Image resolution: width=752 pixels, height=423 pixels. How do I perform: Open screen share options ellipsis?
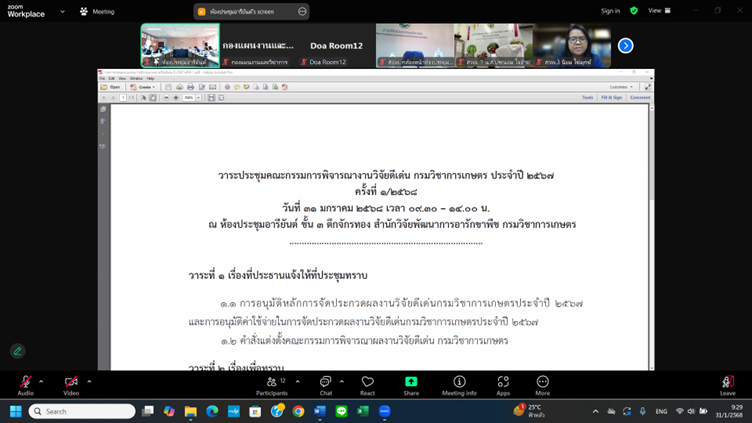[302, 12]
